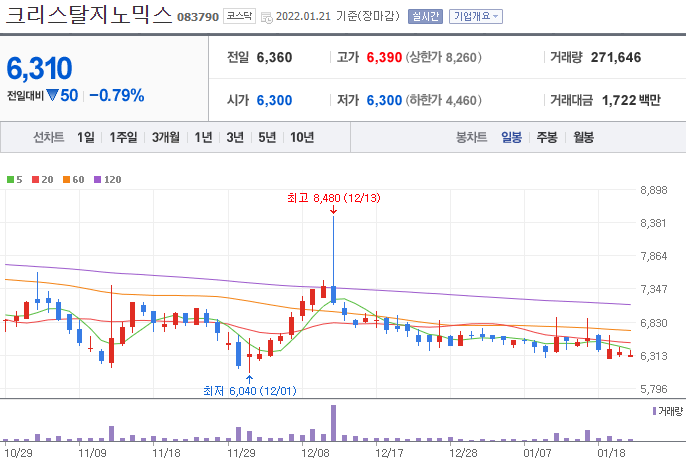Screen dimensions: 686x461
Task: Click the red 20-day moving average swatch
Action: [36, 179]
